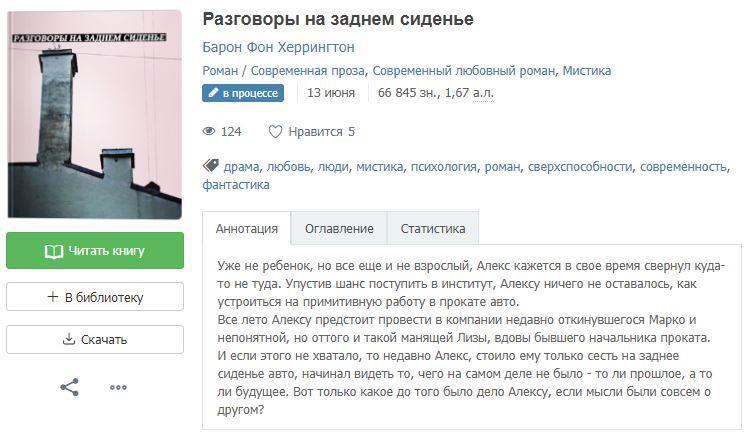Click the фантастика tag
This screenshot has width=747, height=438.
click(236, 185)
